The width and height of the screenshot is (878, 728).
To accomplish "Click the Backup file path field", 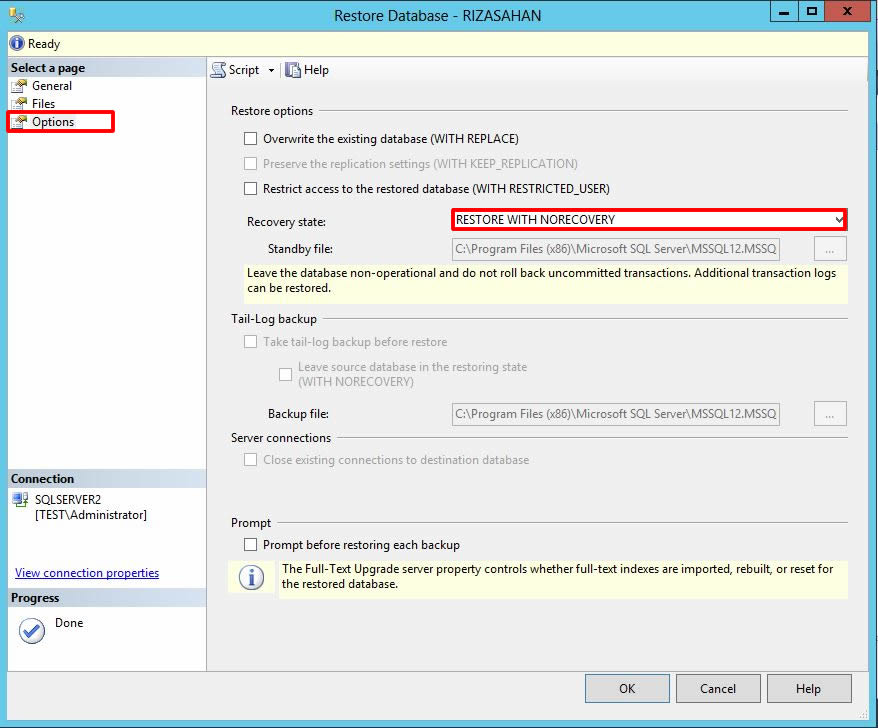I will [615, 414].
